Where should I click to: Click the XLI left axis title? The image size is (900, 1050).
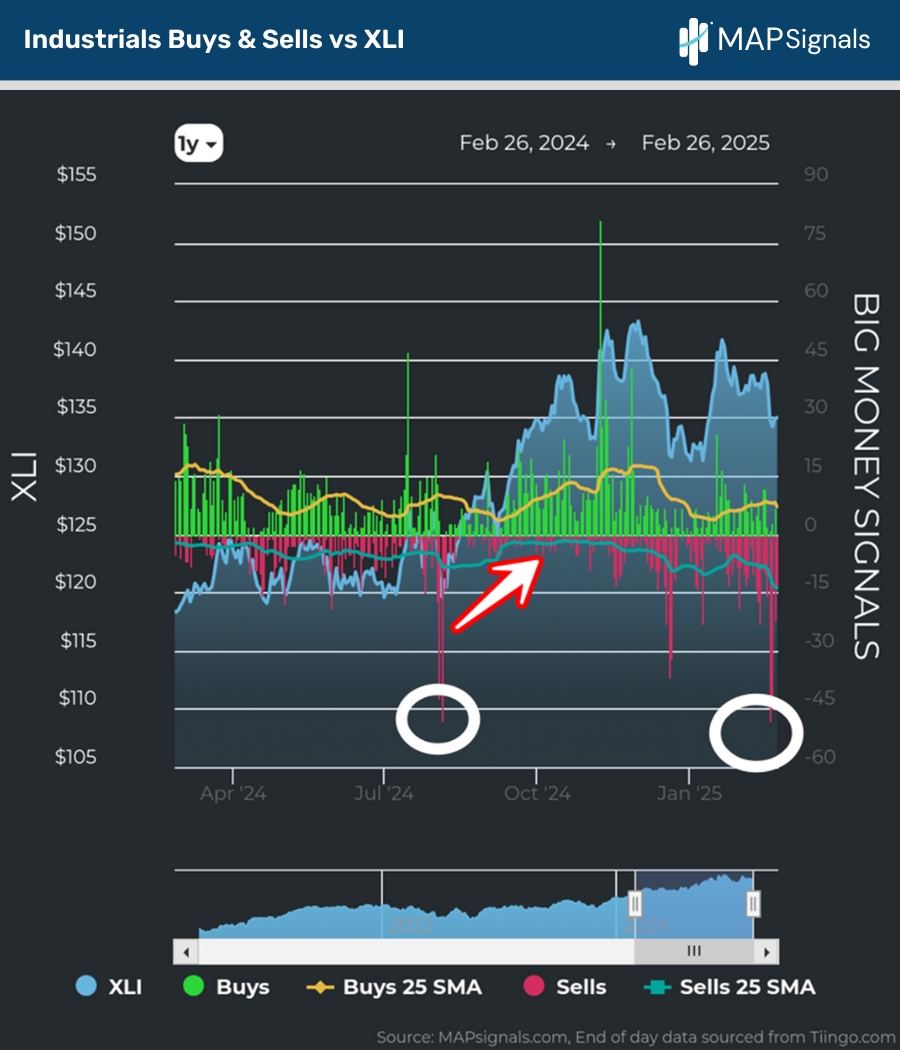(24, 477)
